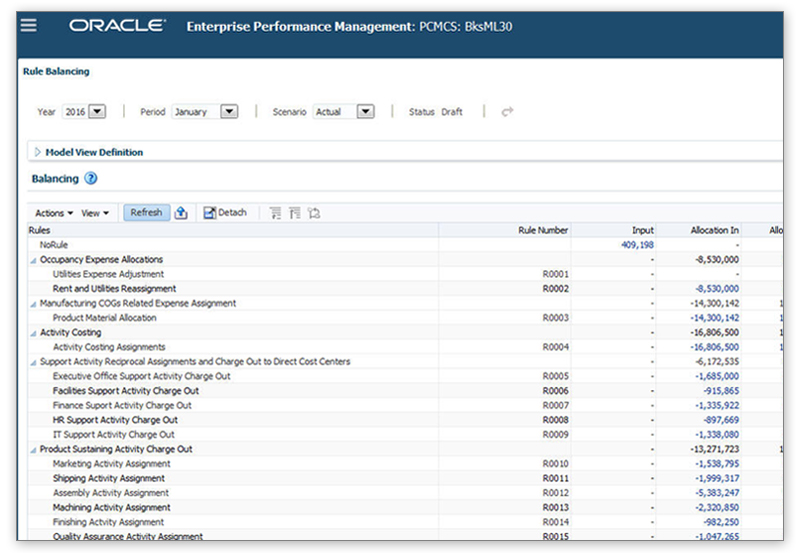Click the Balancing help question mark icon
This screenshot has height=553, width=800.
coord(91,179)
